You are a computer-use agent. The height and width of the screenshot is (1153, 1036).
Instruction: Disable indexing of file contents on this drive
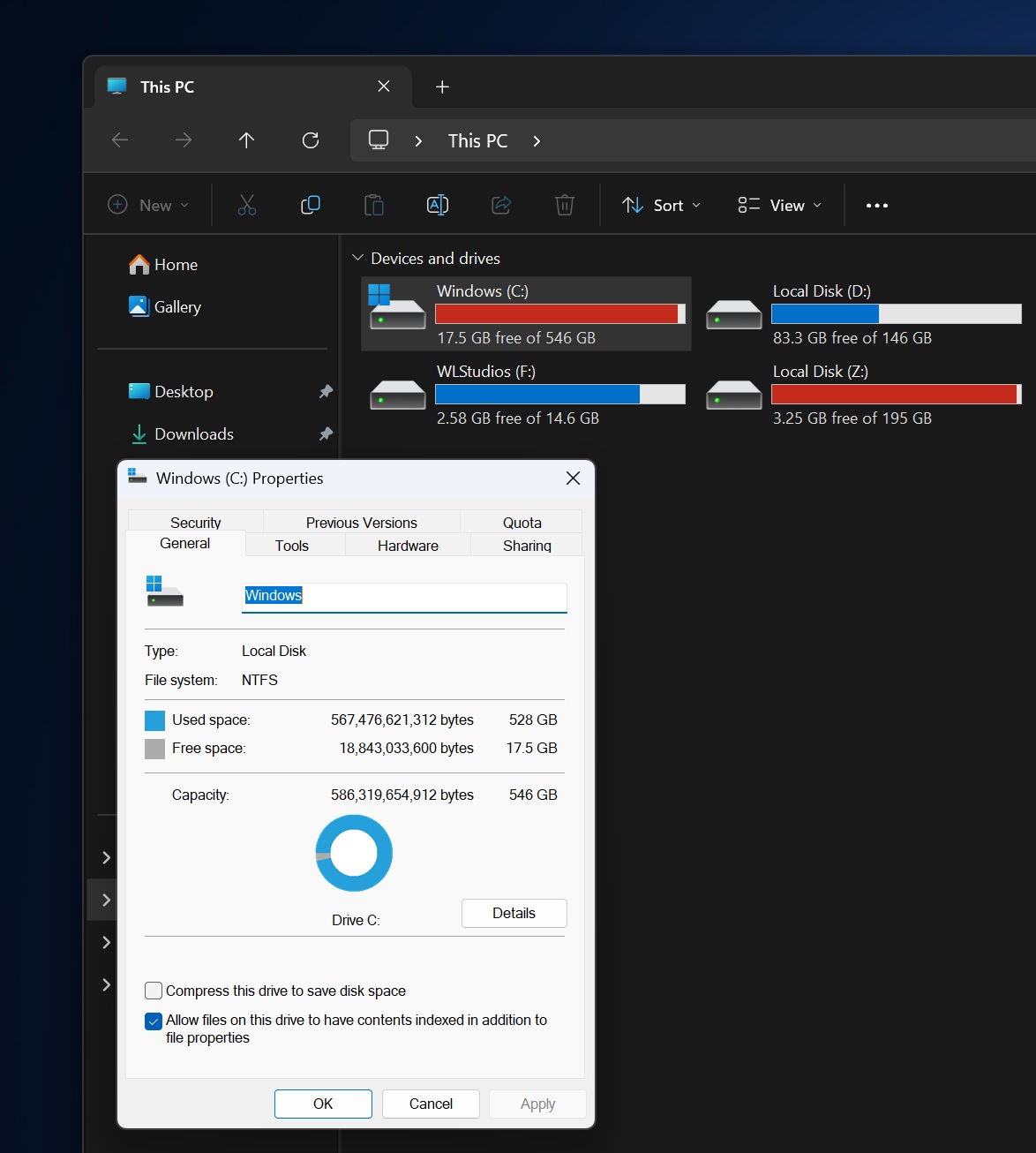154,1021
